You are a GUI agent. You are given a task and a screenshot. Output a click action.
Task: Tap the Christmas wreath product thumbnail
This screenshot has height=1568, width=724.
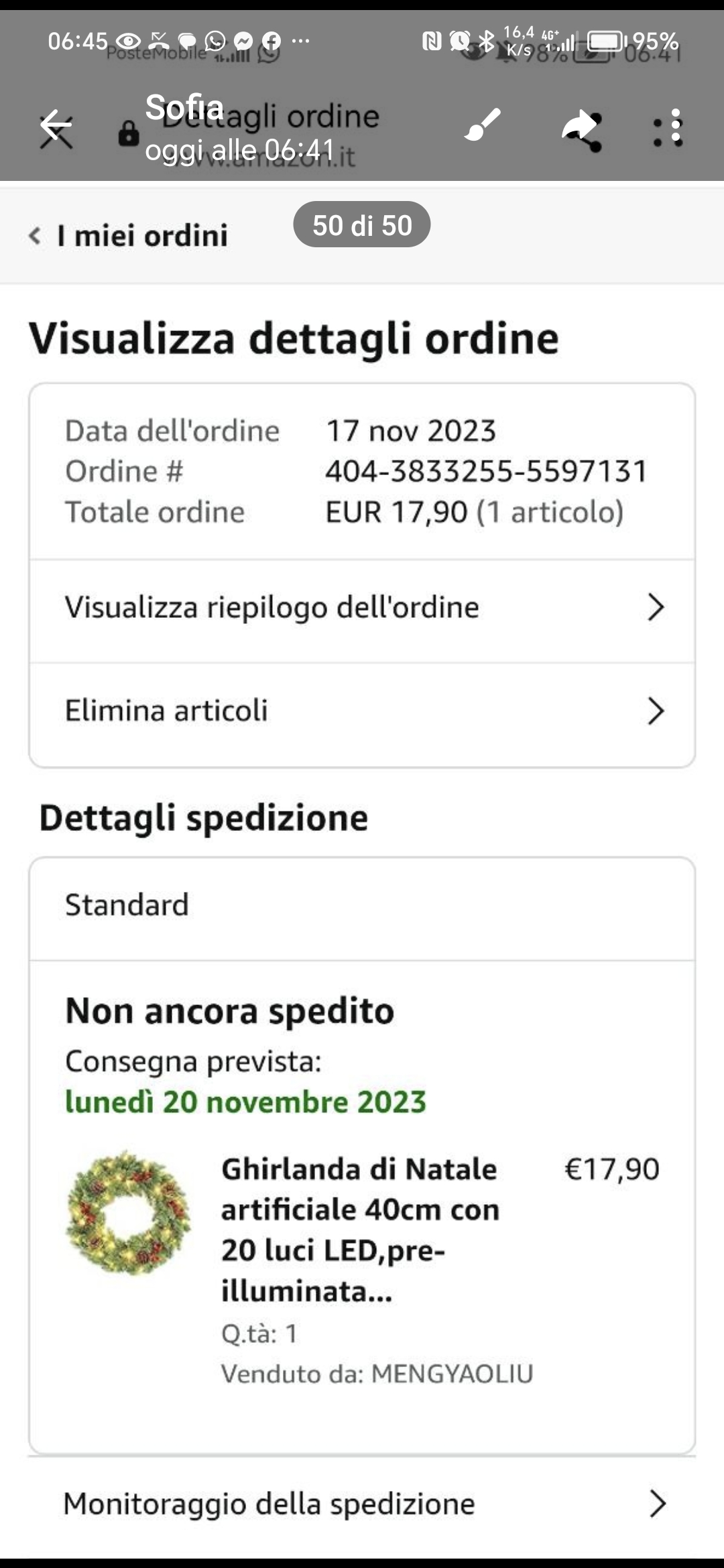point(128,1213)
